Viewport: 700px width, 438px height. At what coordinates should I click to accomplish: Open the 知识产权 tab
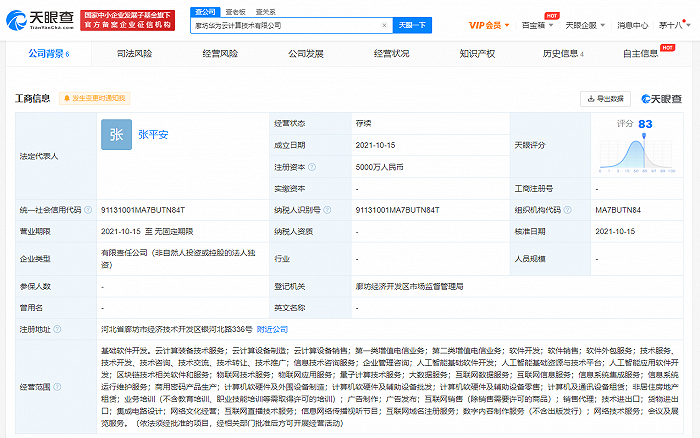[x=479, y=53]
